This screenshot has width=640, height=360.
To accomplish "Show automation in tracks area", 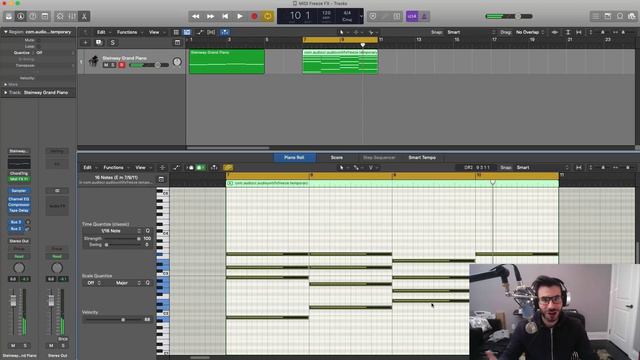I will tap(200, 32).
